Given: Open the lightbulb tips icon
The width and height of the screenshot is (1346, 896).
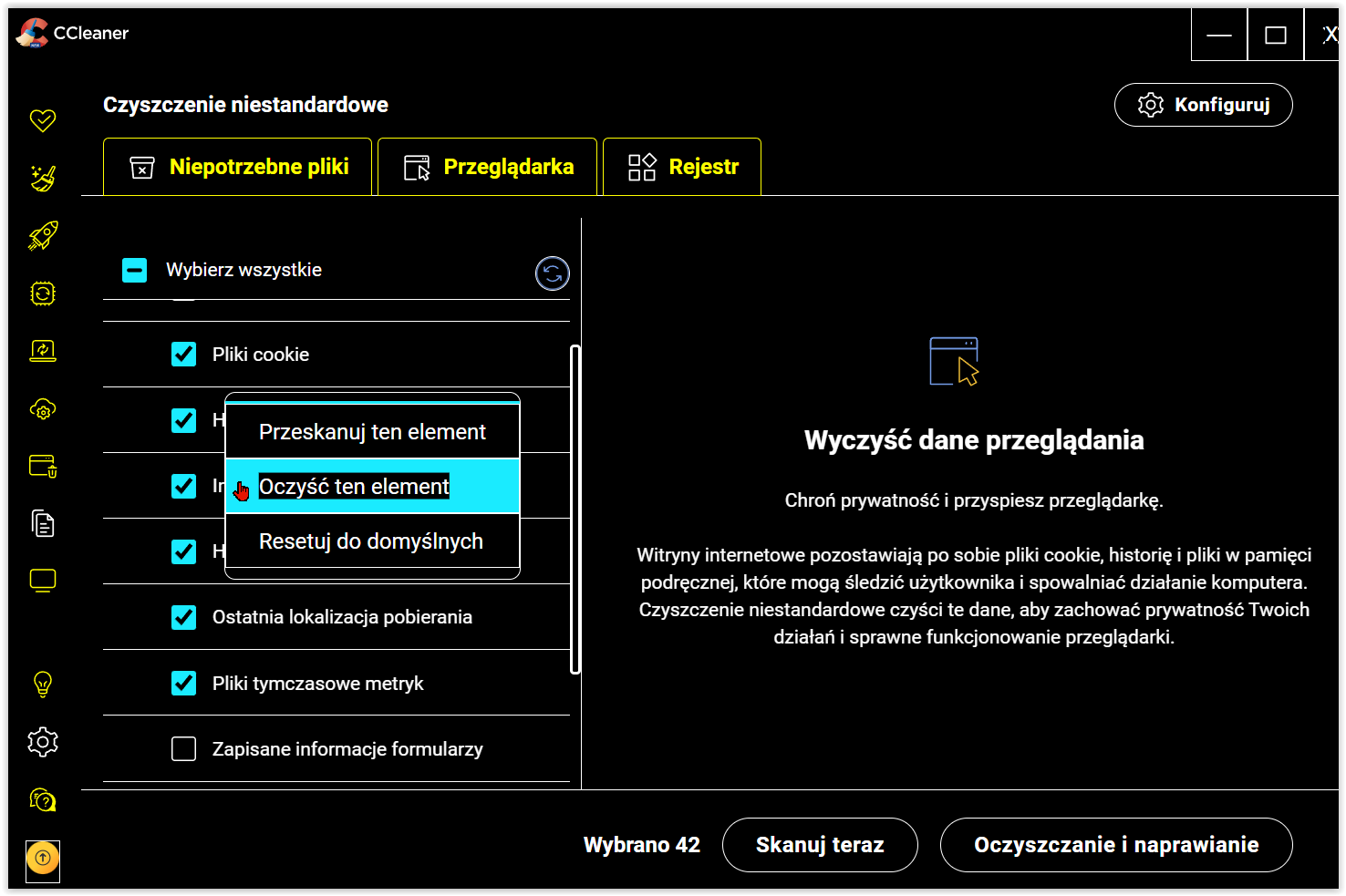Looking at the screenshot, I should click(x=43, y=684).
